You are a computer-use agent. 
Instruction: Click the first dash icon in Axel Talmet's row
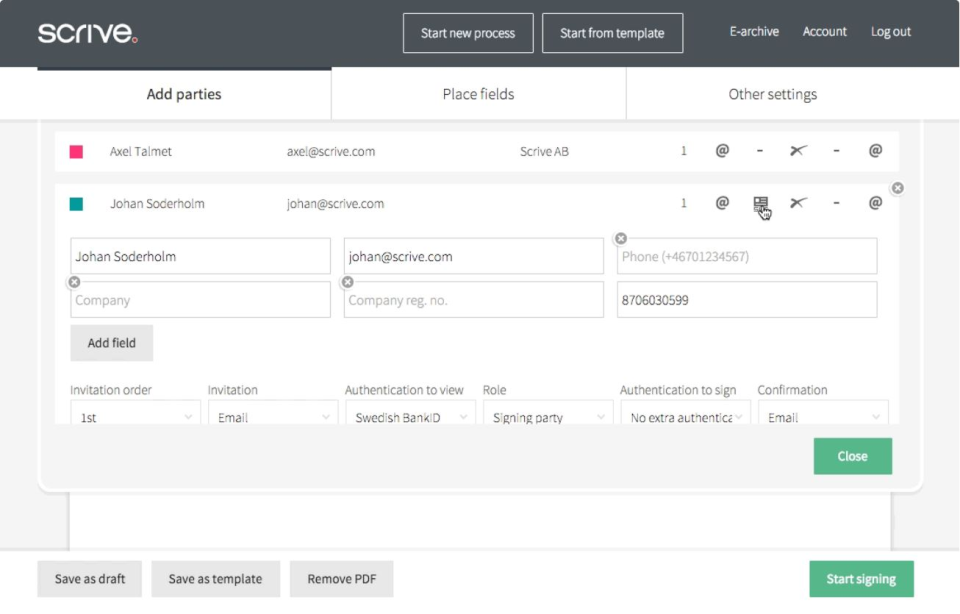(x=760, y=151)
